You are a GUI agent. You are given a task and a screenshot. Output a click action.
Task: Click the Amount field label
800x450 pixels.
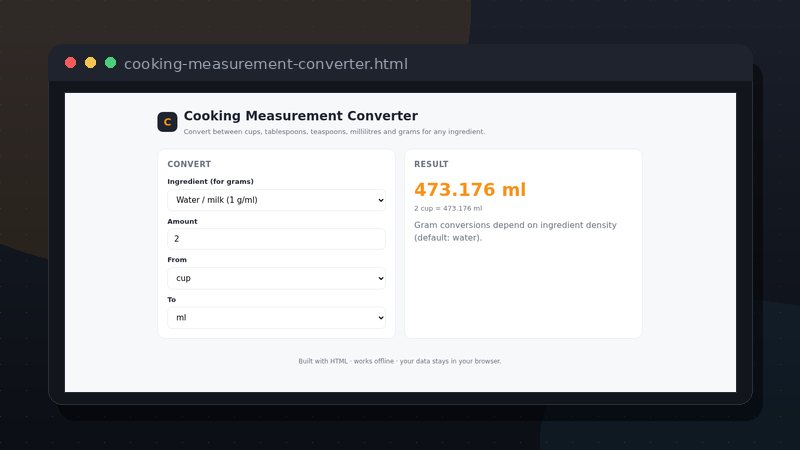click(182, 221)
